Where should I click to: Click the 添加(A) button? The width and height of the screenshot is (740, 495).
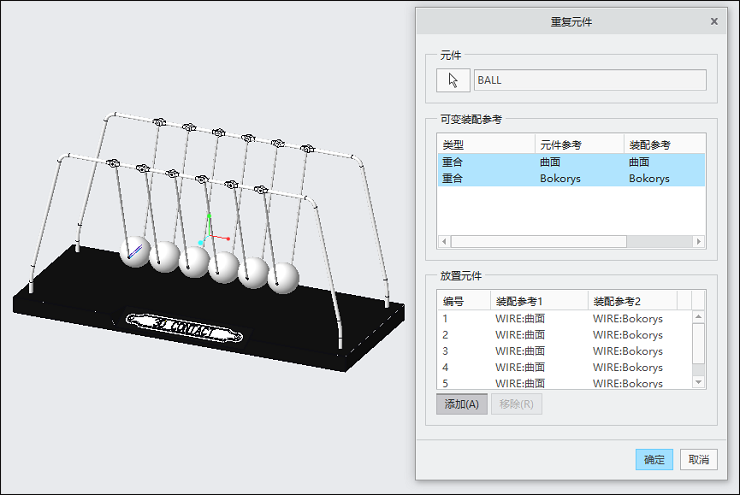click(462, 404)
